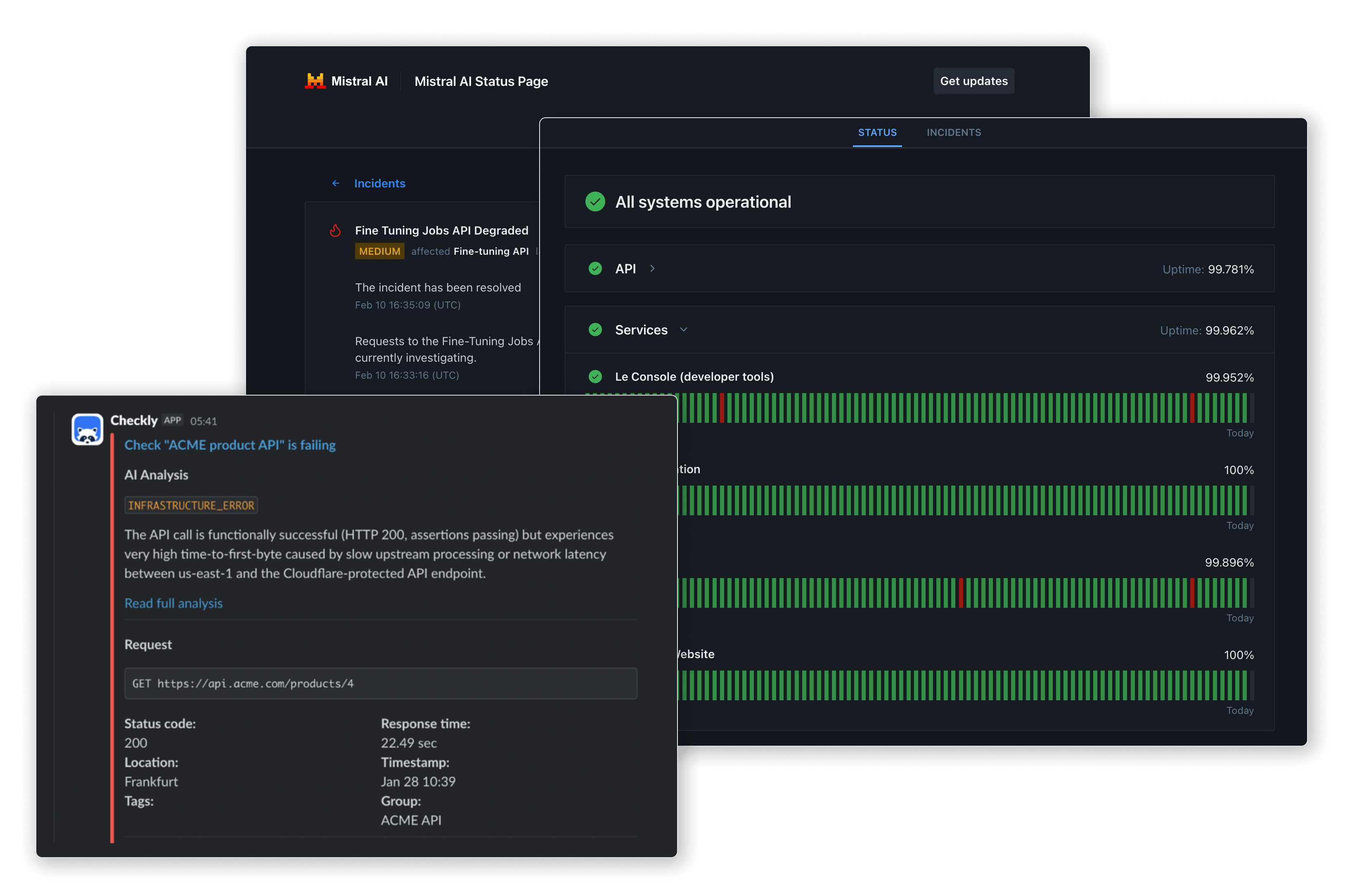The height and width of the screenshot is (896, 1350).
Task: Click the Checkly raccoon avatar
Action: pyautogui.click(x=88, y=429)
